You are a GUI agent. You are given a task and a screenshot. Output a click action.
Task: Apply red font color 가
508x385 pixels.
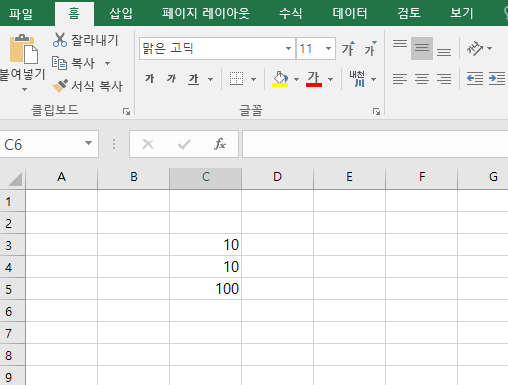click(x=314, y=79)
